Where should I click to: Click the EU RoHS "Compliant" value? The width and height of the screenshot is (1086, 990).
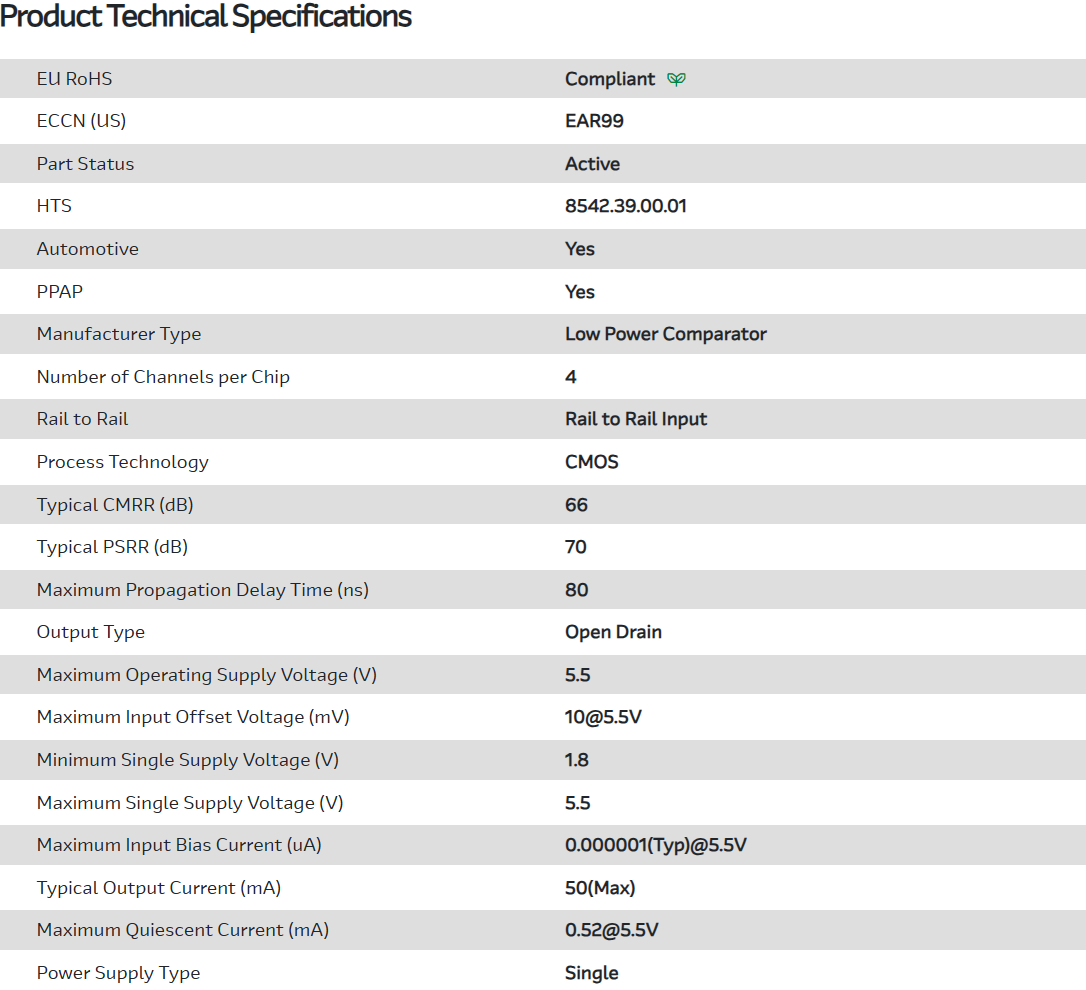(x=610, y=79)
